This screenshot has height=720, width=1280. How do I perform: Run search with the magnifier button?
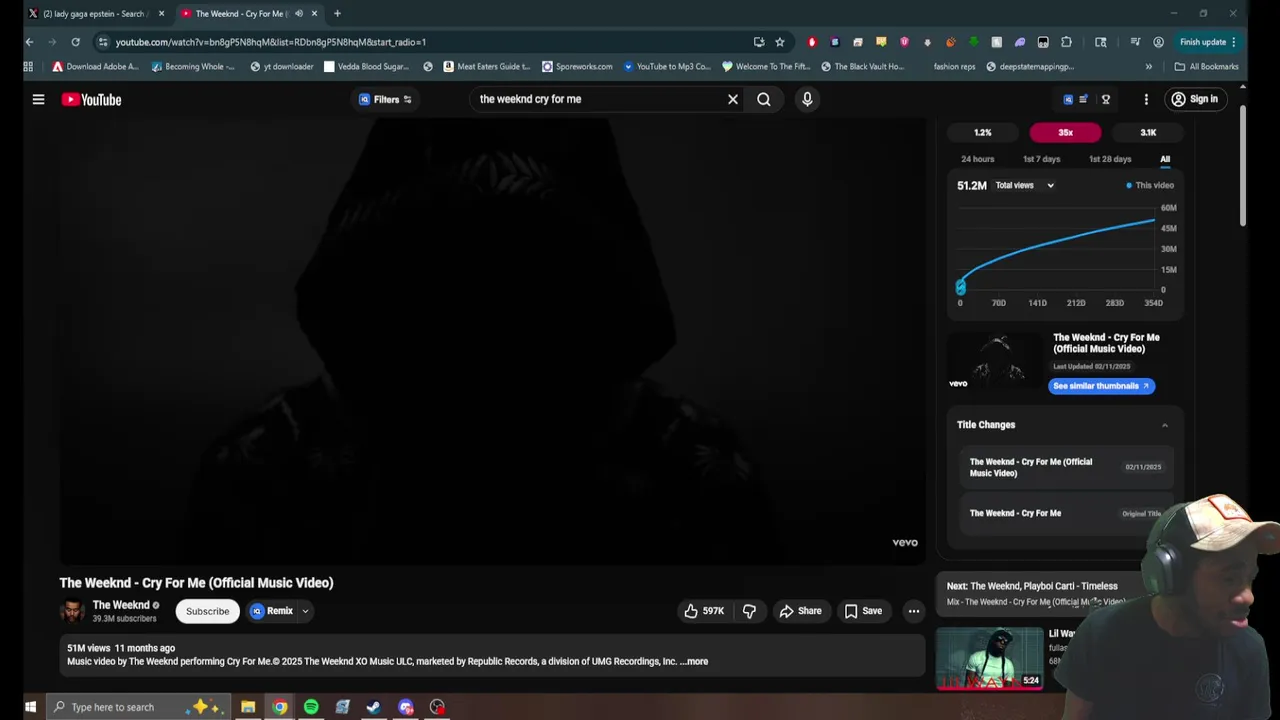click(x=764, y=99)
